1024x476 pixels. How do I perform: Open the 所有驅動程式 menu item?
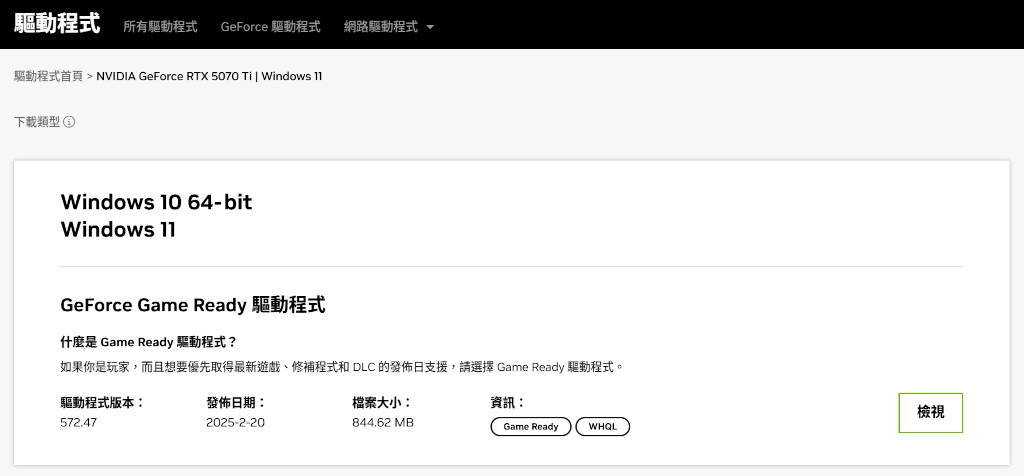160,27
